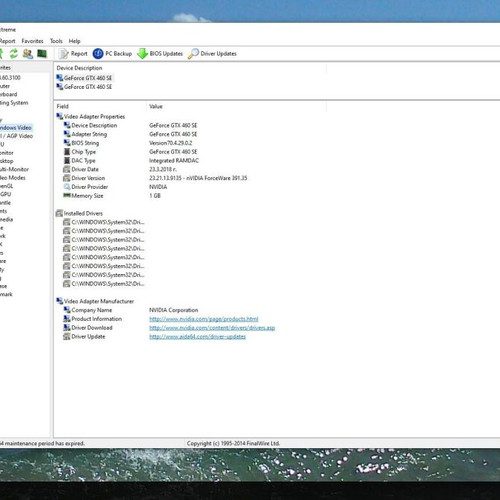Screen dimensions: 500x500
Task: Click the green motherboard icon in toolbar
Action: pos(42,53)
